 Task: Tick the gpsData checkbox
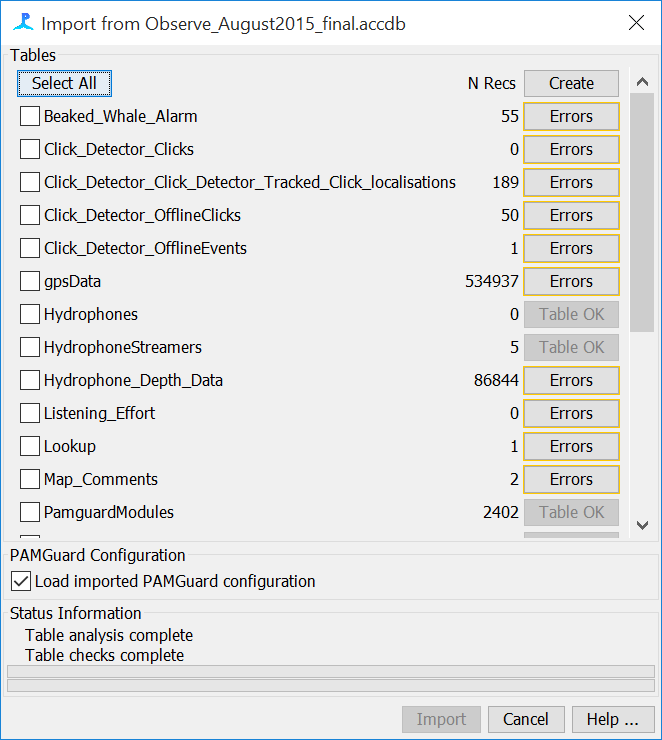coord(30,281)
